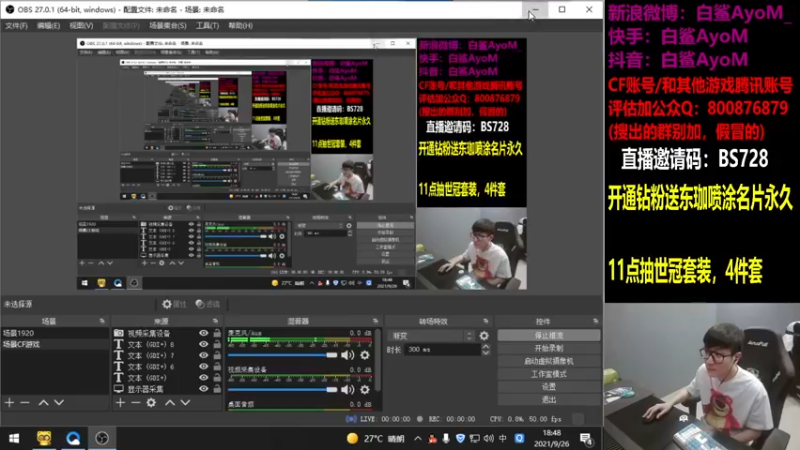Remove the selected scene with the 场景 panel minus icon

click(x=24, y=403)
